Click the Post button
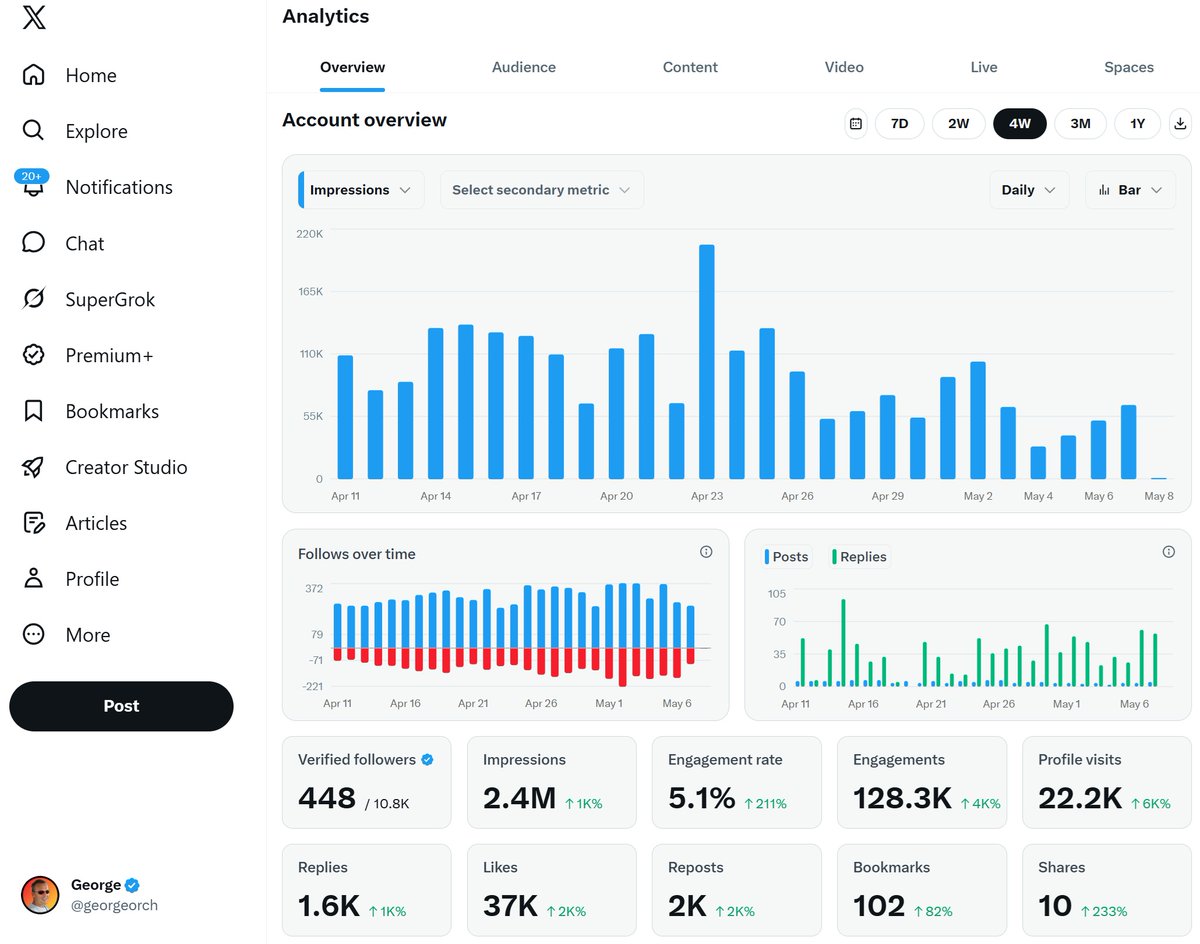This screenshot has width=1200, height=944. click(x=121, y=706)
